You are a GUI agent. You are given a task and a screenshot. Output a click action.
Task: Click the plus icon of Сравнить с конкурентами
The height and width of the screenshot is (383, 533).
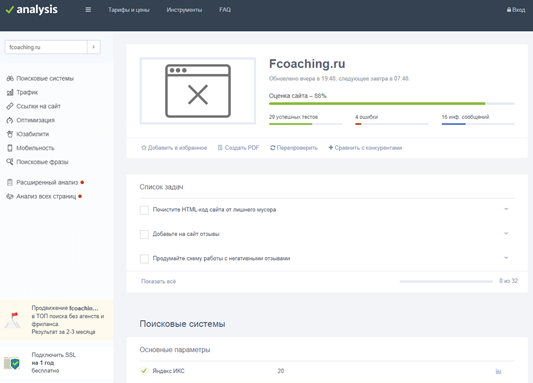331,147
